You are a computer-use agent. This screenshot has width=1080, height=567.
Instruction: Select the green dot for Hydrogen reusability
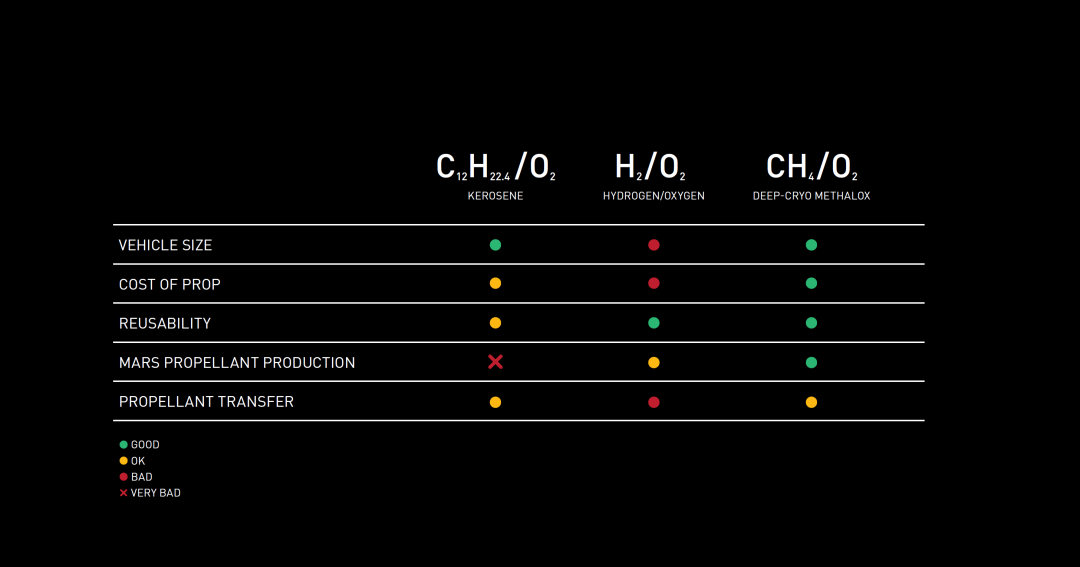point(654,323)
